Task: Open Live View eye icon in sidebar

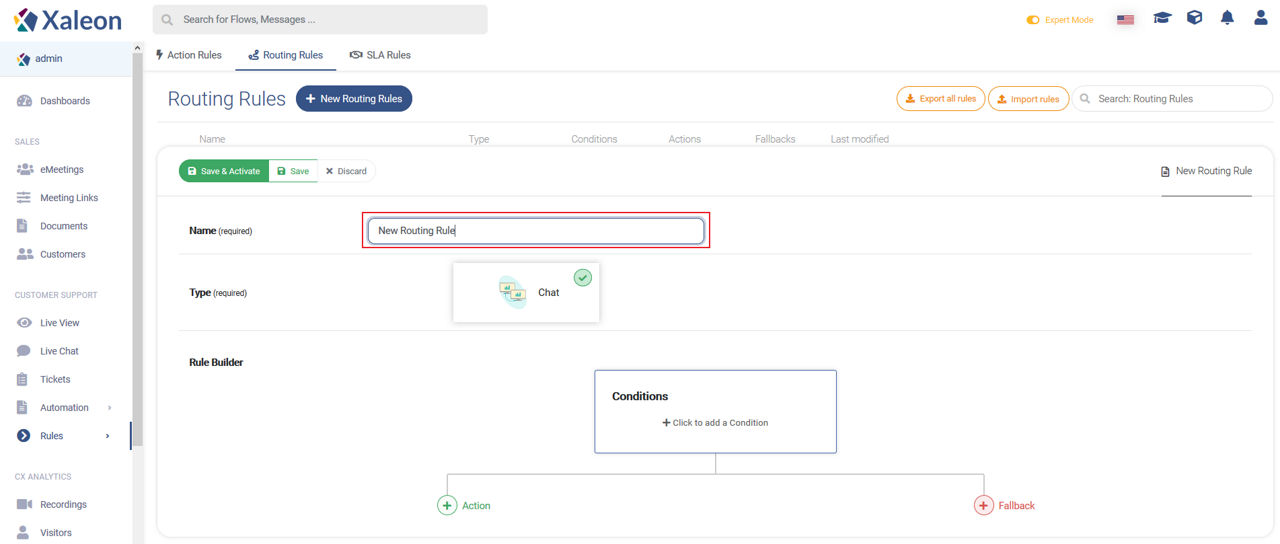Action: [x=24, y=323]
